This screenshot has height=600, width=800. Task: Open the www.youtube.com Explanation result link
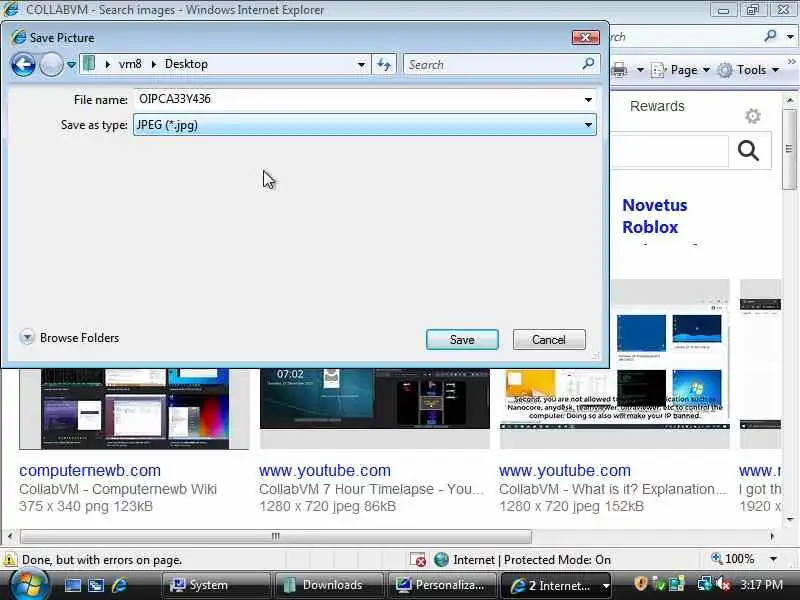[565, 470]
